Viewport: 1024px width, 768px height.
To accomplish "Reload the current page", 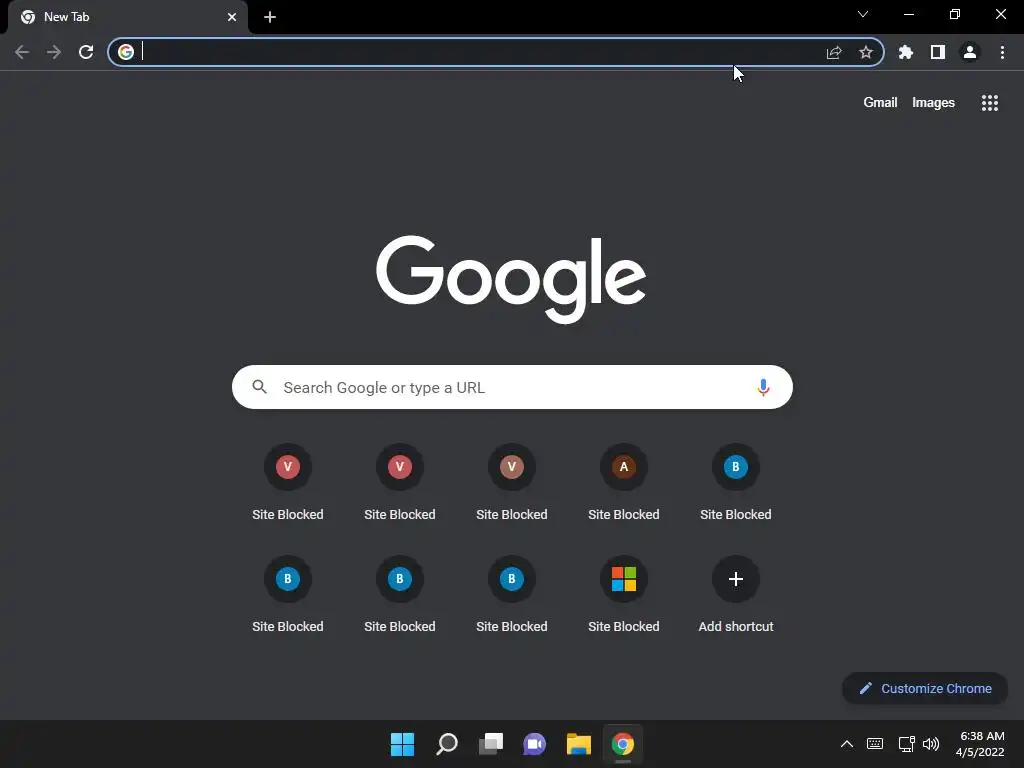I will [86, 52].
